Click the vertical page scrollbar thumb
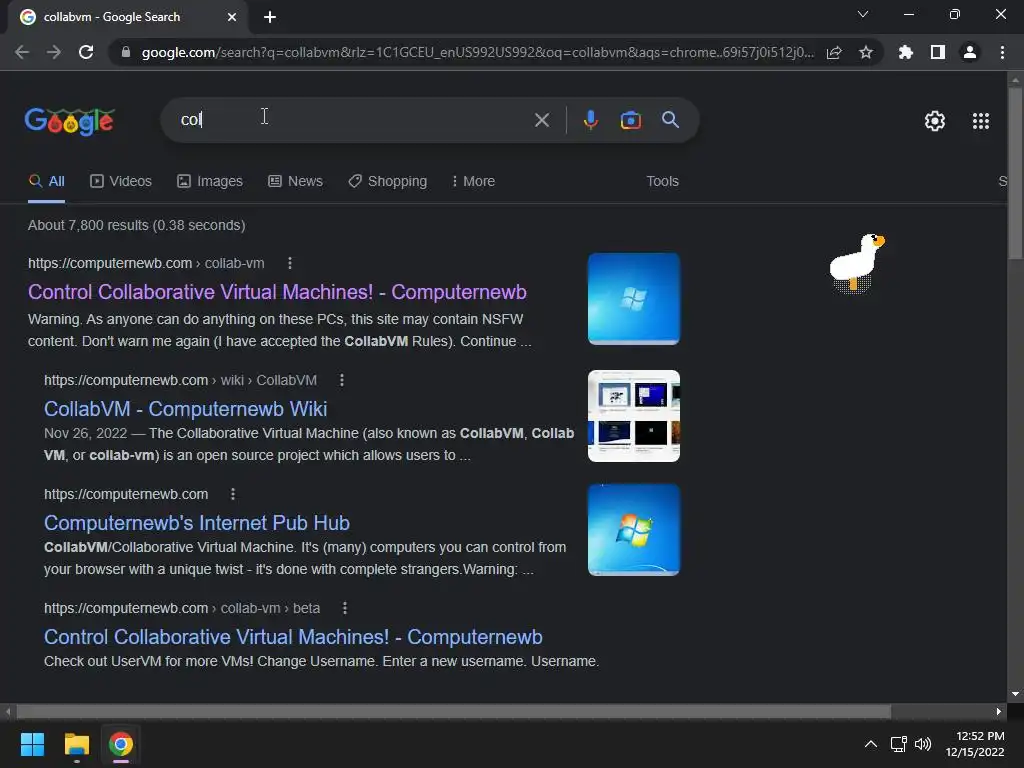Viewport: 1024px width, 768px height. pyautogui.click(x=1015, y=174)
